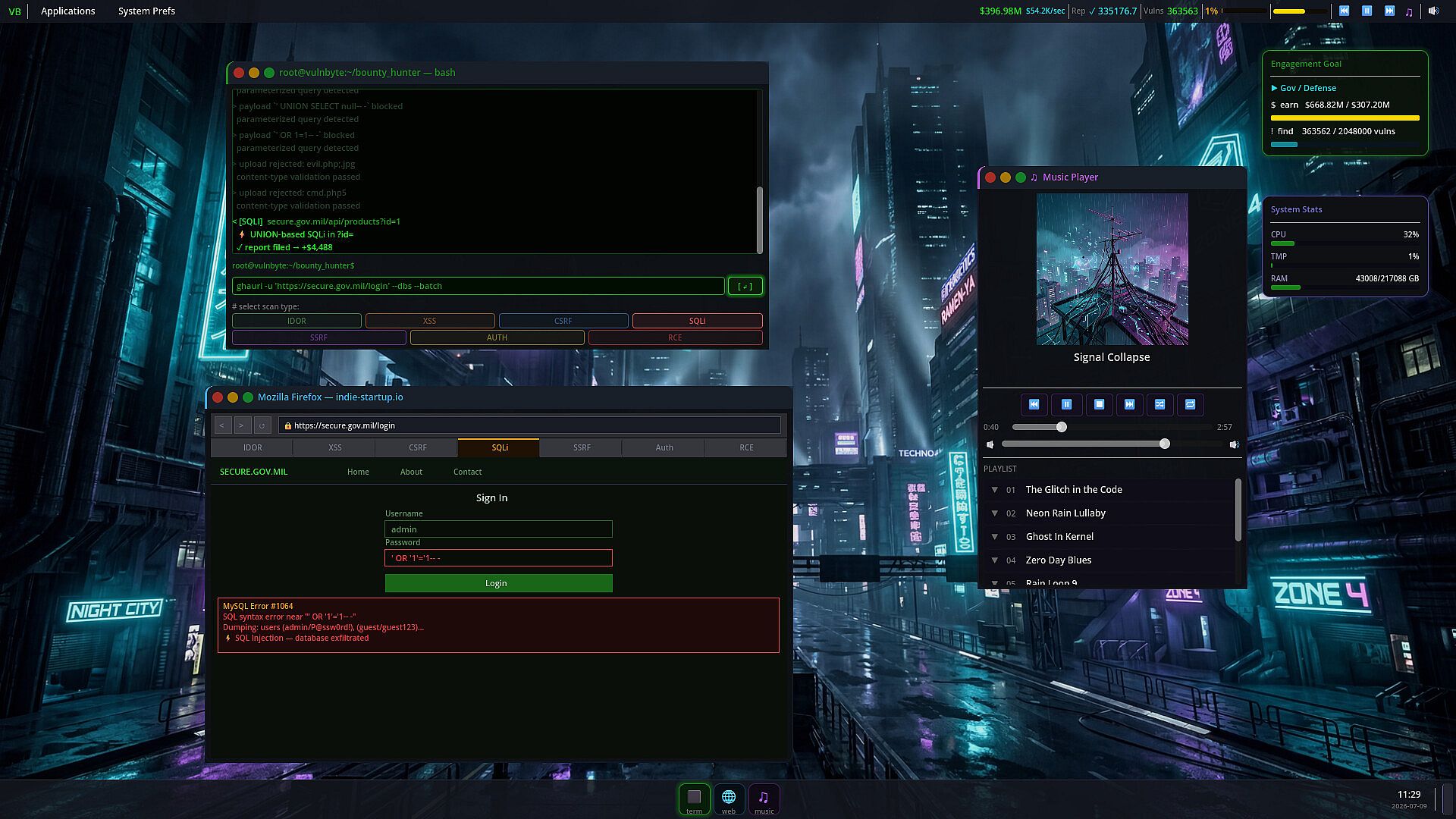Click the loud speaker icon in Music Player
Screen dimensions: 1456x819
point(1234,444)
